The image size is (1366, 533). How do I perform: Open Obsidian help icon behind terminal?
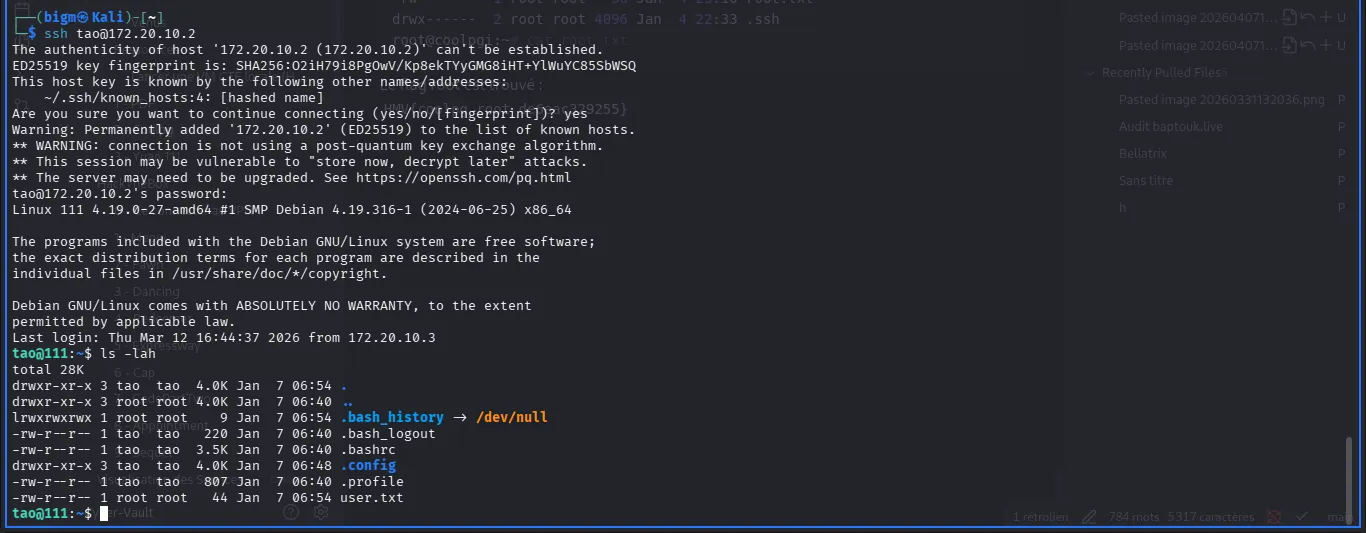coord(291,512)
